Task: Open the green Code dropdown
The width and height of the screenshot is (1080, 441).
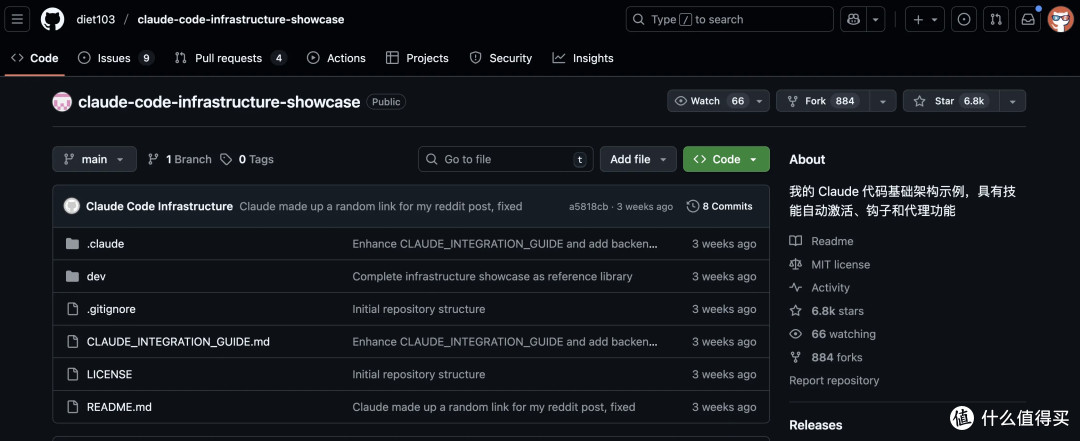Action: pos(726,159)
